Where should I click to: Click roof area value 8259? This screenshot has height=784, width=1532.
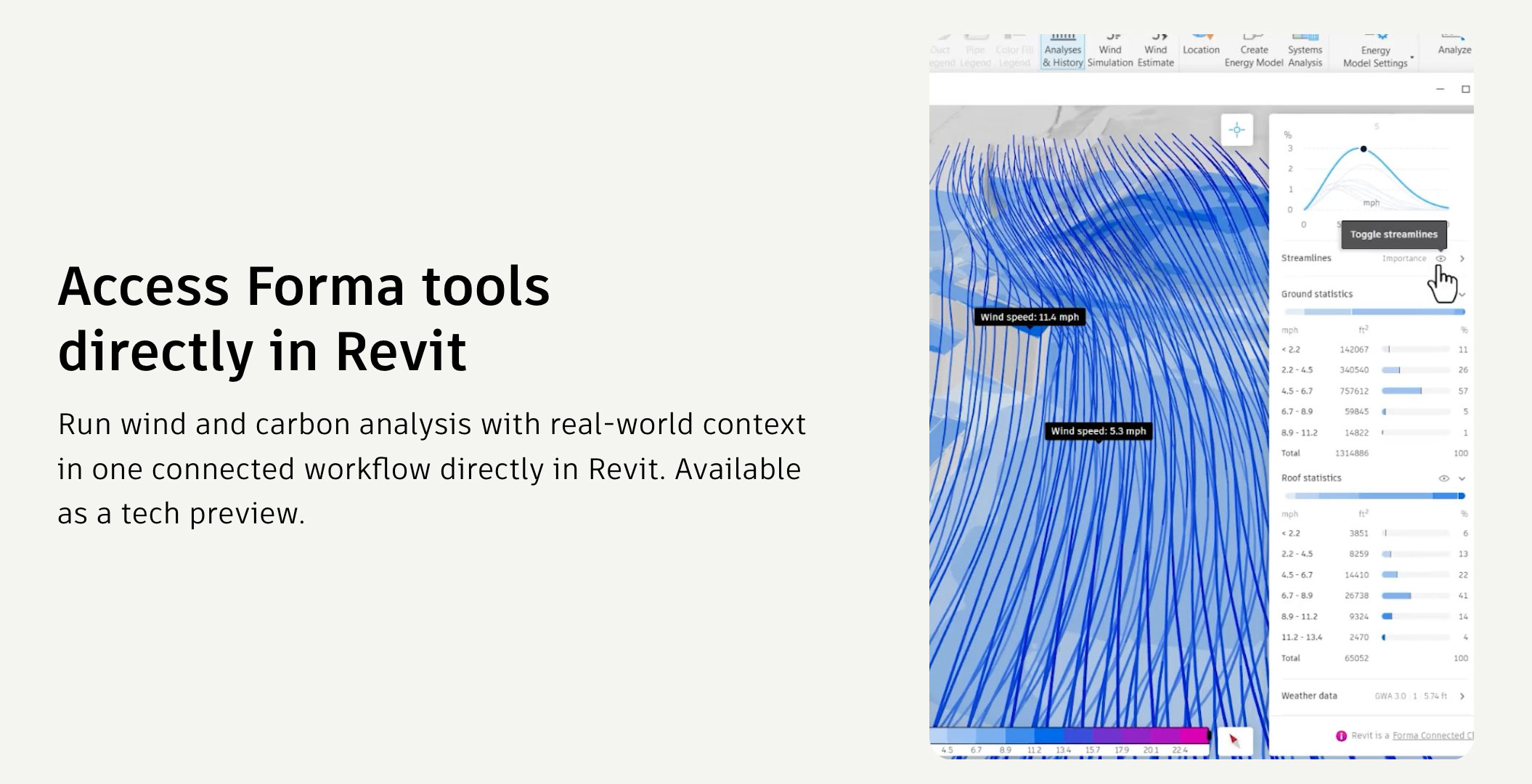coord(1358,555)
